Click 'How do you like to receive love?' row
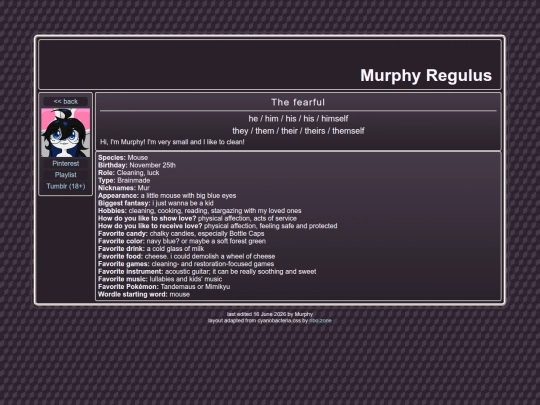Screen dimensions: 540x405 [218, 226]
